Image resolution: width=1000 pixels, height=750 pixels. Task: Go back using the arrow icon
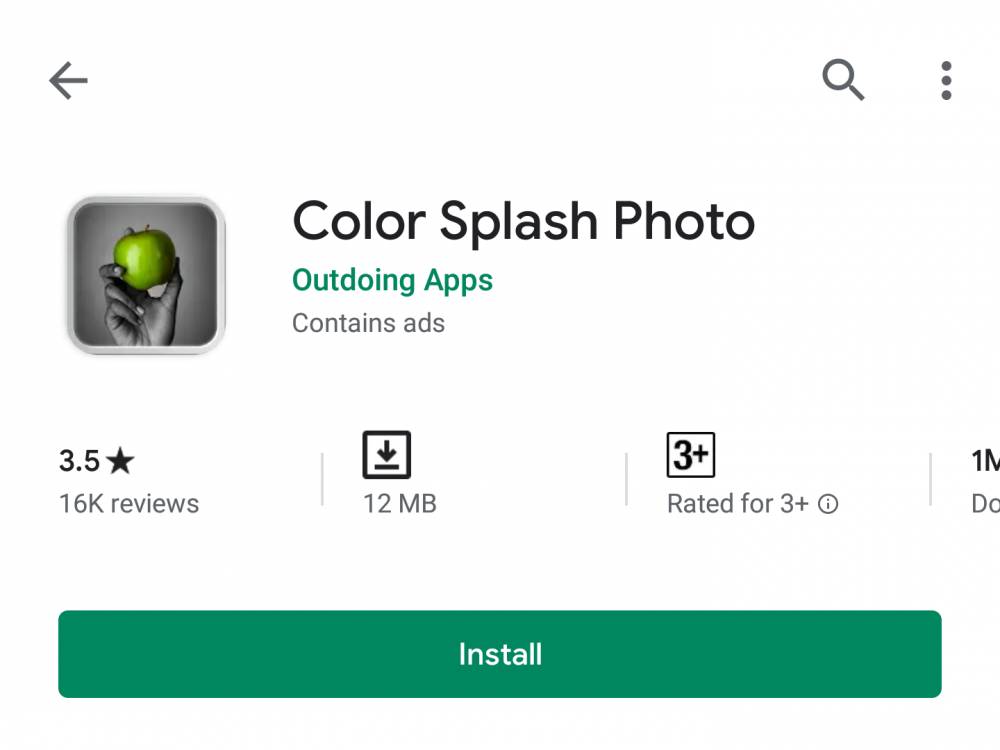point(68,80)
